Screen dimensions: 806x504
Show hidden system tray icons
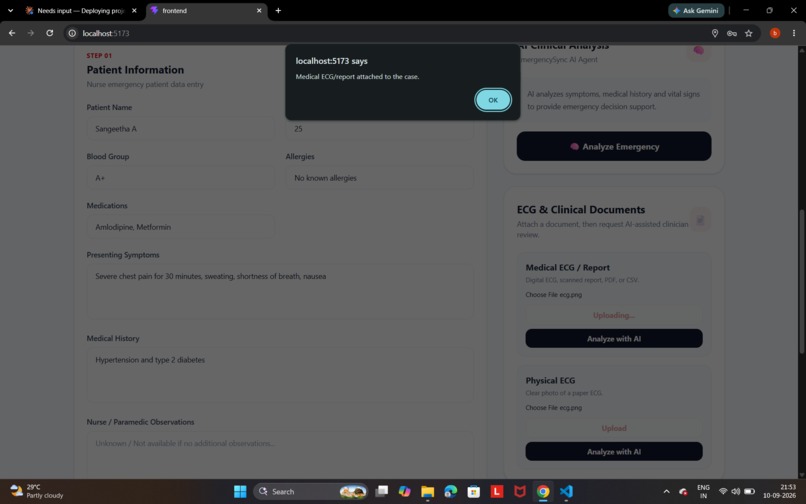coord(666,491)
